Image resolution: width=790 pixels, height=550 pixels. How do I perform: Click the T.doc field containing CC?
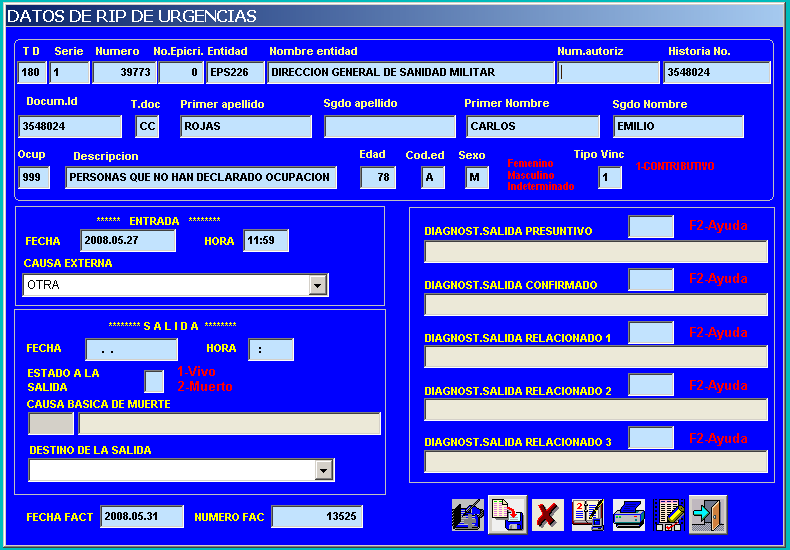pos(147,126)
